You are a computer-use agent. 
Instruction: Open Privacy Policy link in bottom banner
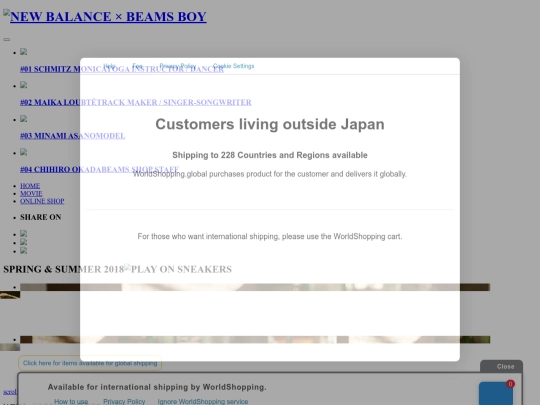click(x=124, y=402)
